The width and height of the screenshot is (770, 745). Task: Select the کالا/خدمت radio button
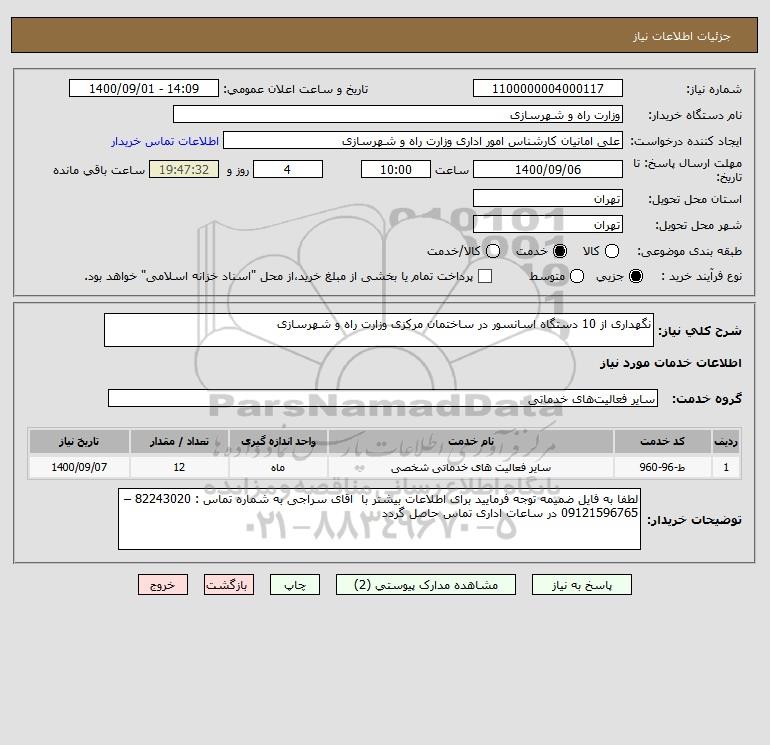coord(493,251)
